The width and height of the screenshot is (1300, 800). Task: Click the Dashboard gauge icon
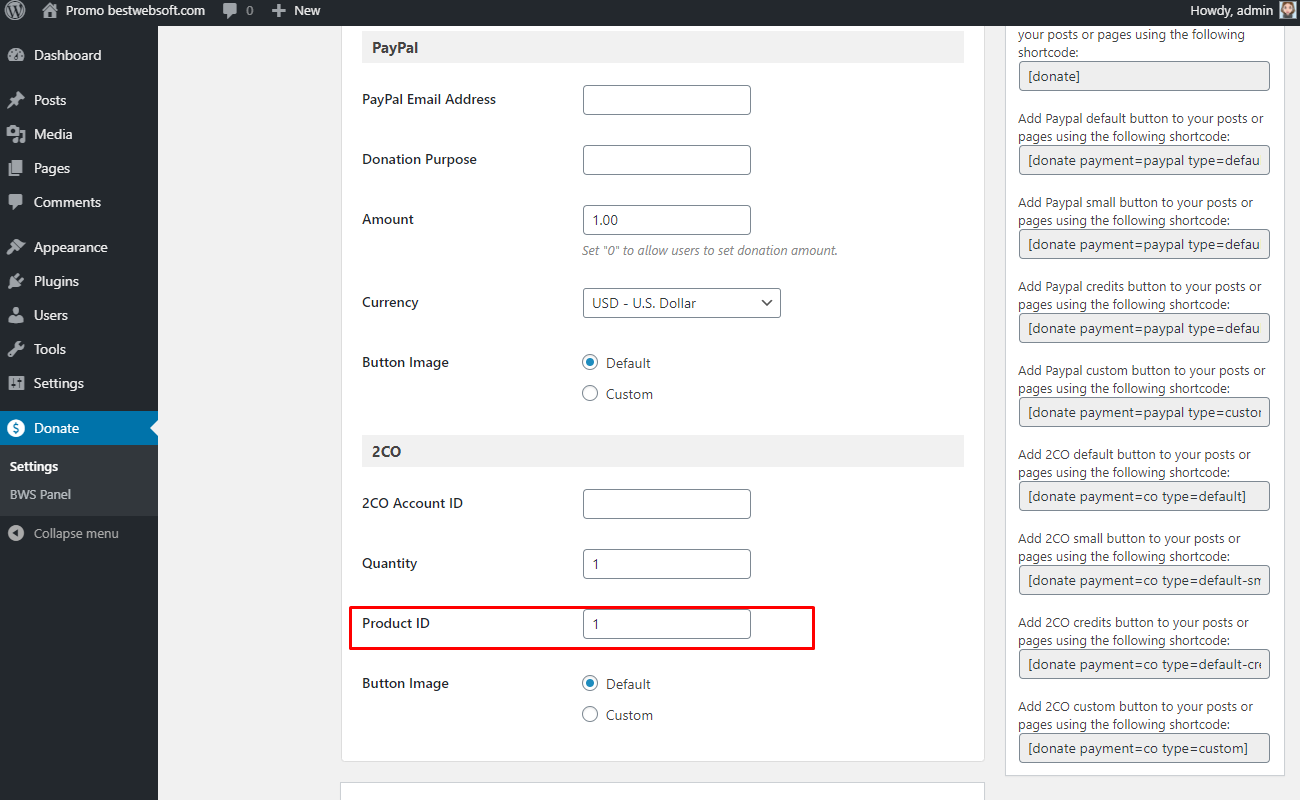pos(15,55)
